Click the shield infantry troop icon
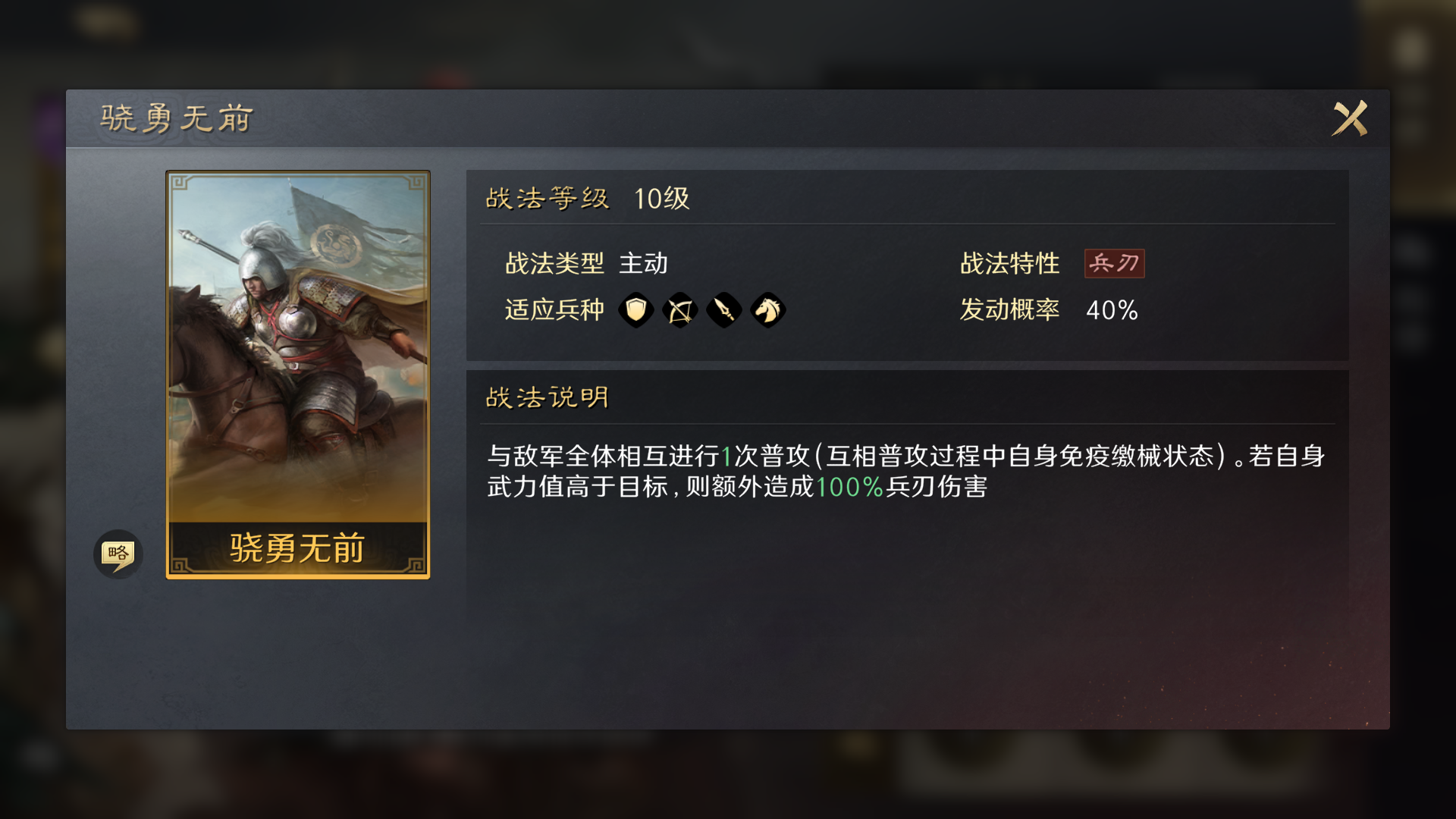The height and width of the screenshot is (819, 1456). point(635,309)
